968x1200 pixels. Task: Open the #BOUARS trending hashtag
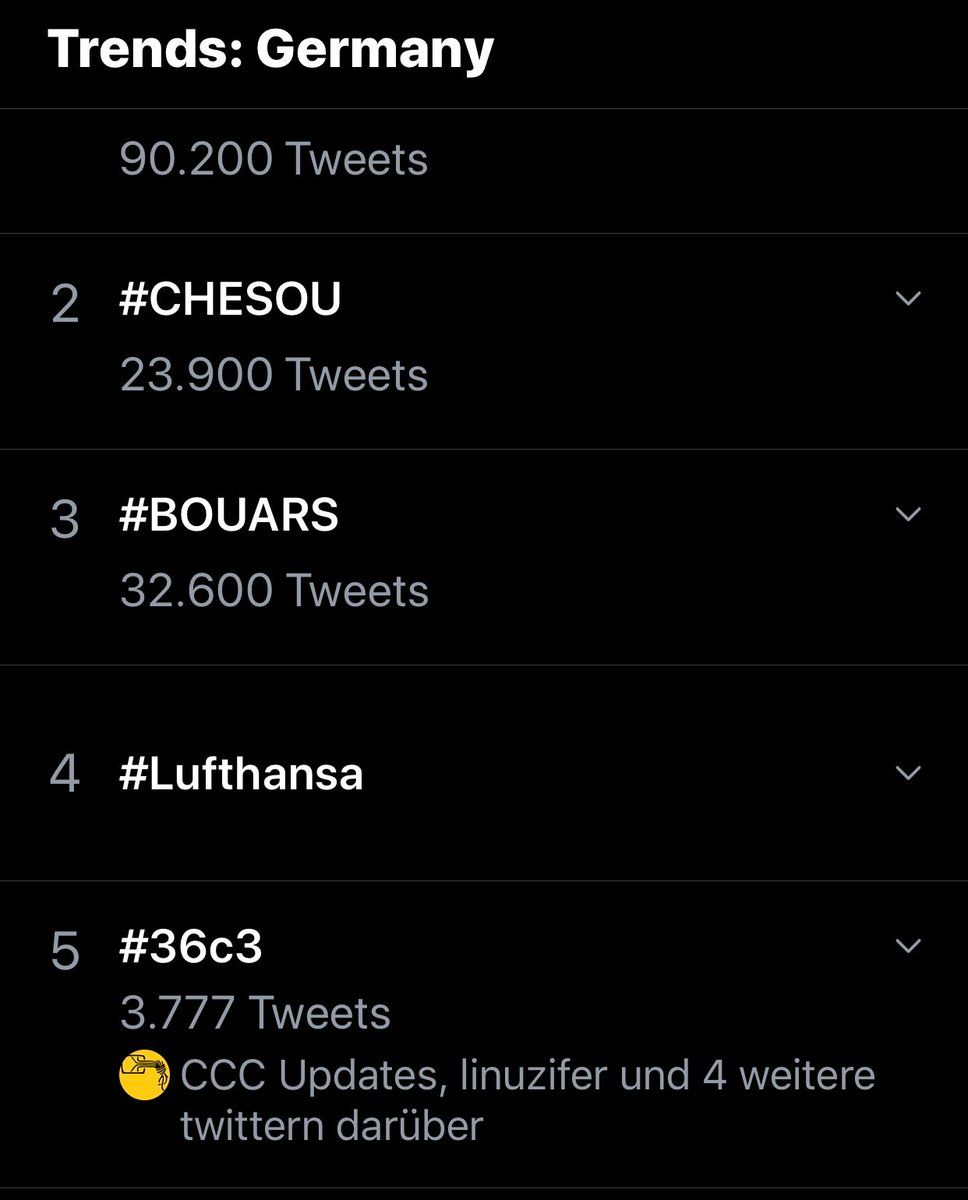coord(229,515)
